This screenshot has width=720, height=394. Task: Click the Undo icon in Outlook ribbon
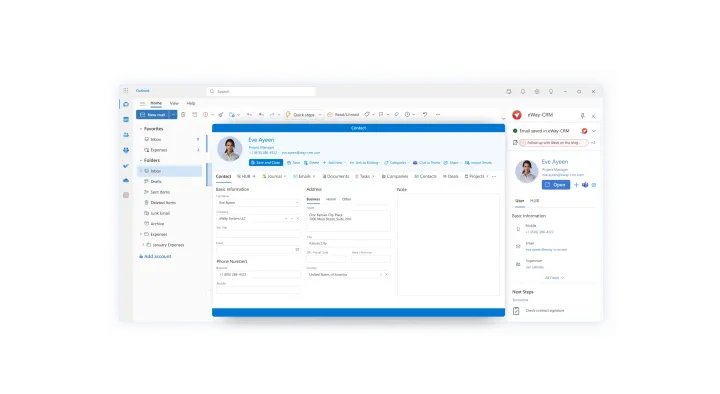click(x=425, y=114)
